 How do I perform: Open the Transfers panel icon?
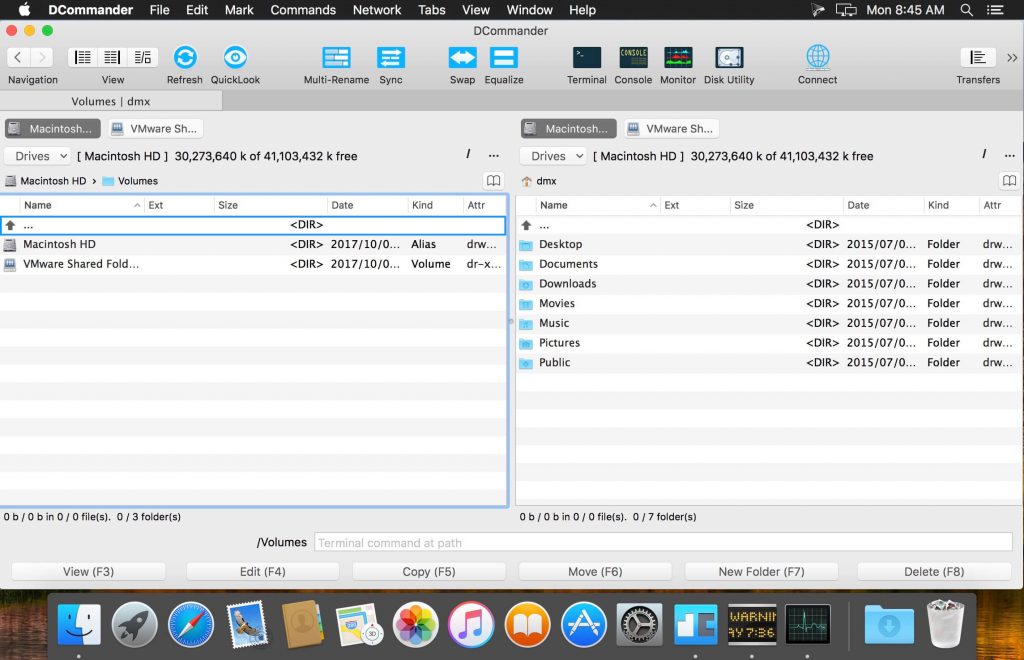(977, 57)
